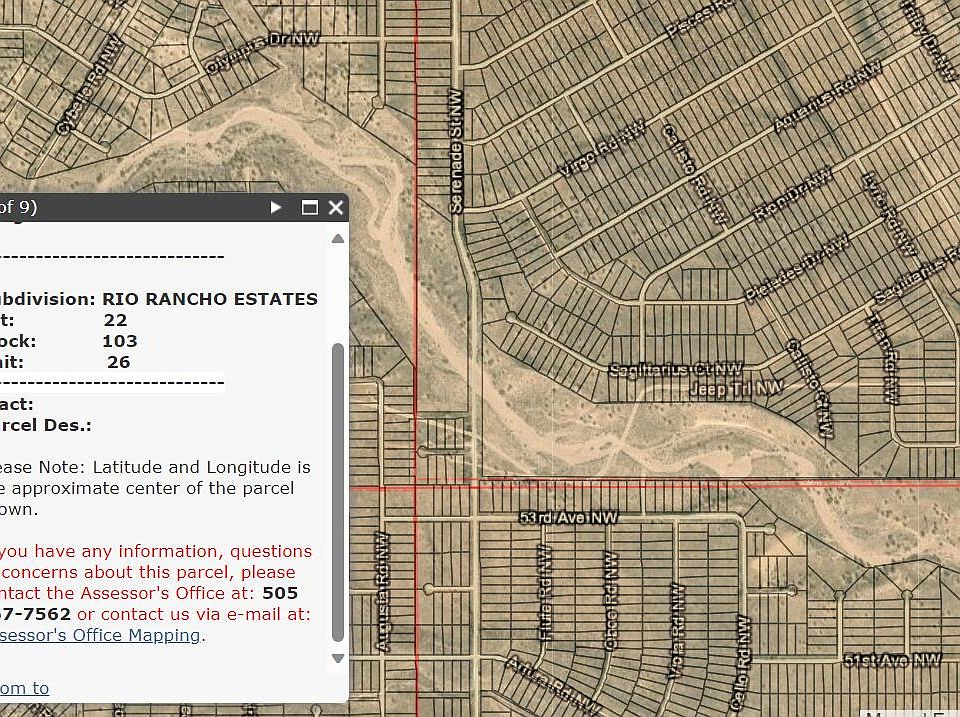Select unit value 26
The image size is (960, 717).
(119, 362)
